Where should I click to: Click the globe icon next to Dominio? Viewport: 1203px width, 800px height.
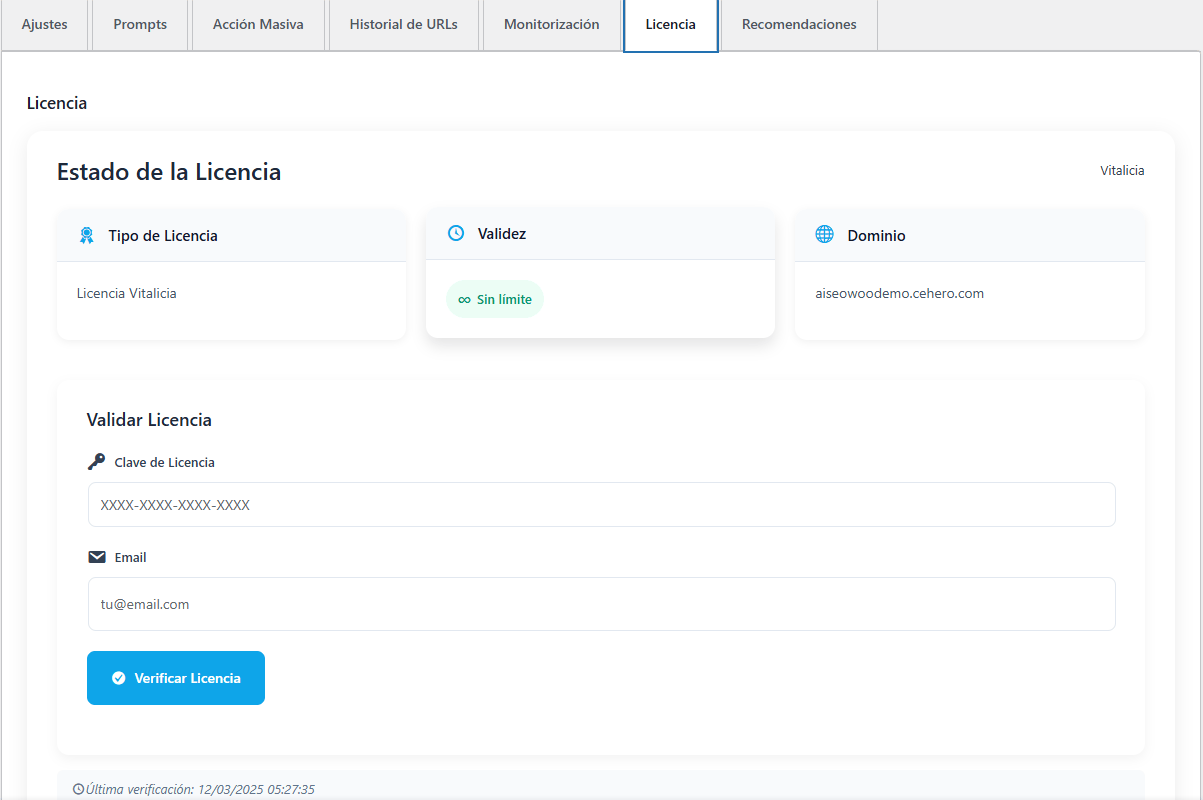pyautogui.click(x=824, y=233)
